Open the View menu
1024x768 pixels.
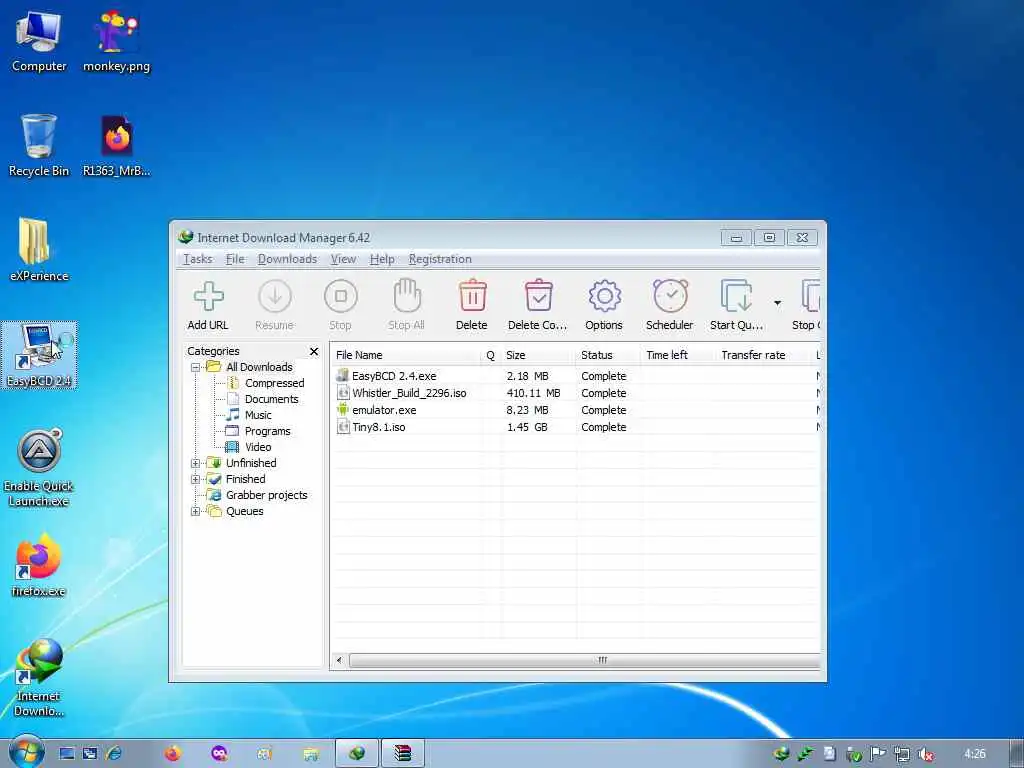344,259
